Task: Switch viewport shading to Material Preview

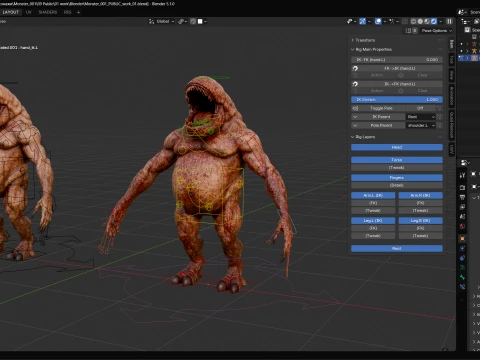Action: tap(427, 21)
